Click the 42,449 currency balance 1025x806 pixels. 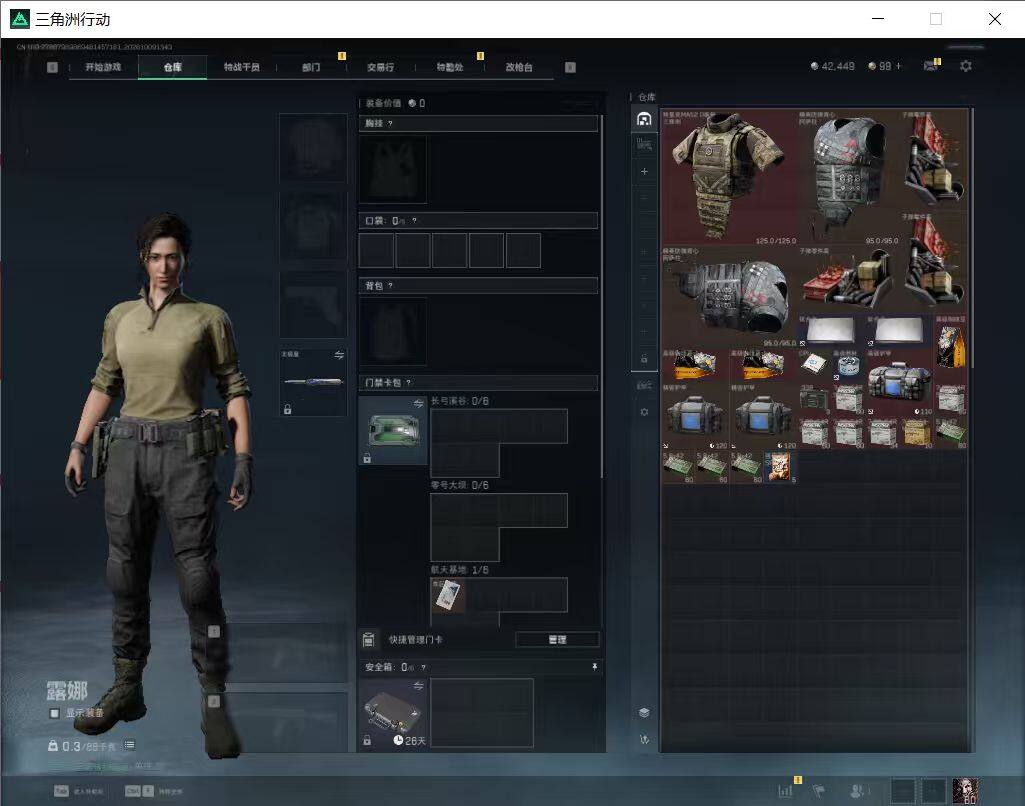coord(832,66)
